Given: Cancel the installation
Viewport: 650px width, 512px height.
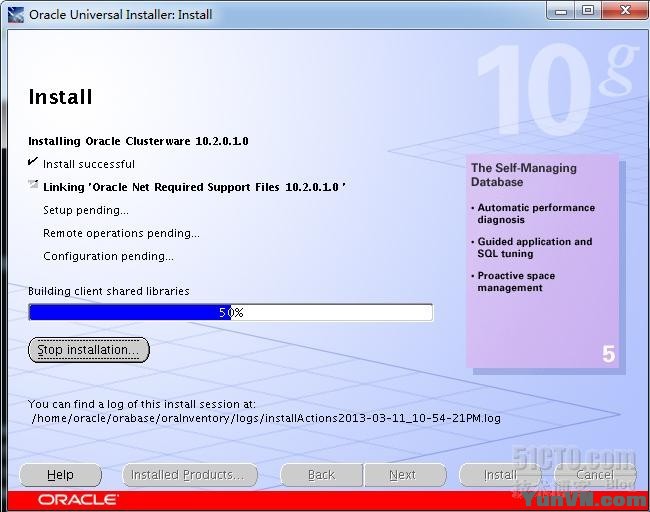Looking at the screenshot, I should 595,475.
